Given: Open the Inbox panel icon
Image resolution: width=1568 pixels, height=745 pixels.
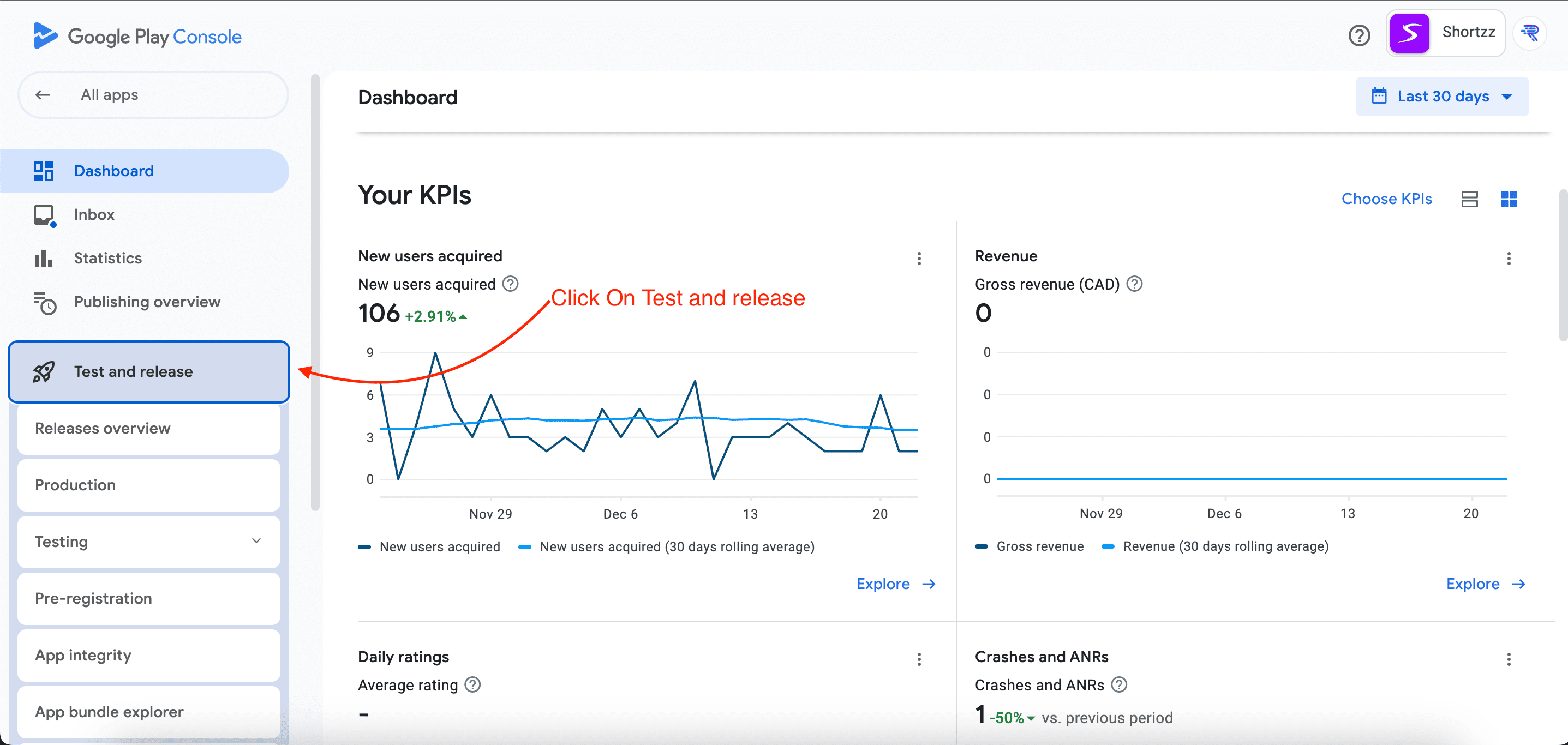Looking at the screenshot, I should (43, 214).
